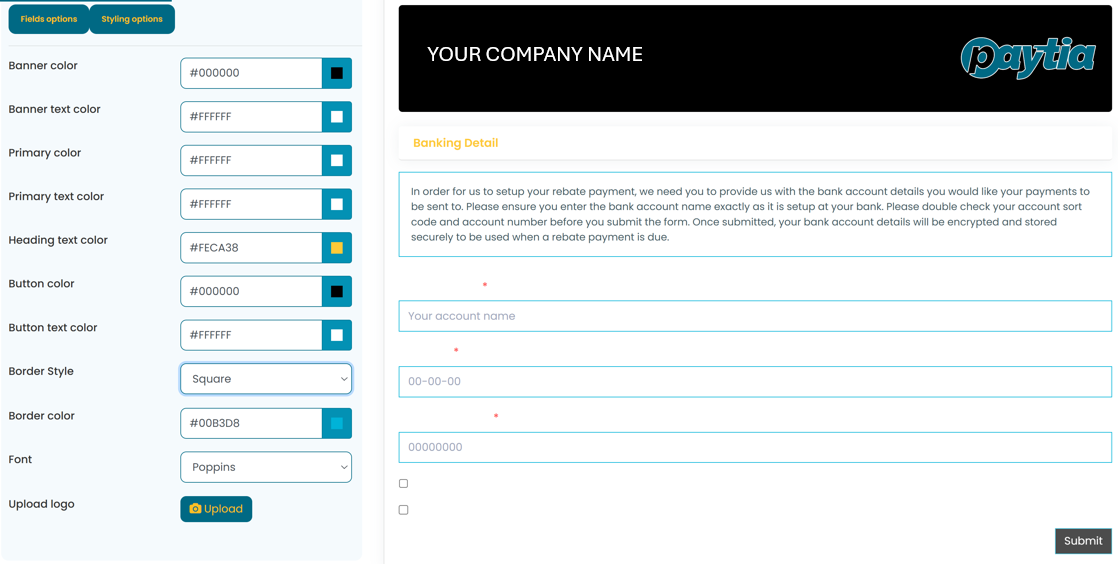
Task: Submit the banking detail form
Action: pos(1083,541)
